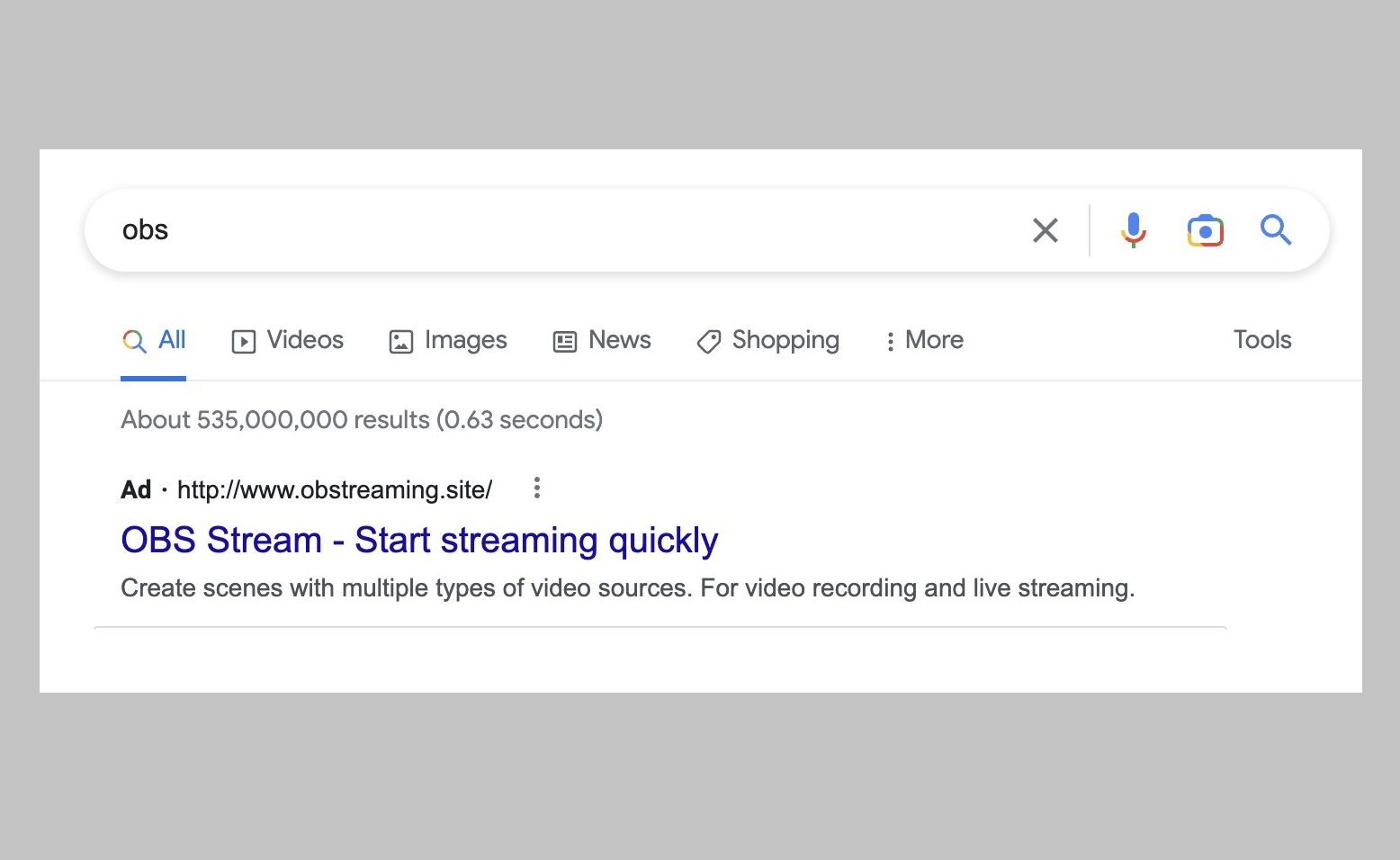
Task: Click the results count text
Action: click(x=362, y=420)
